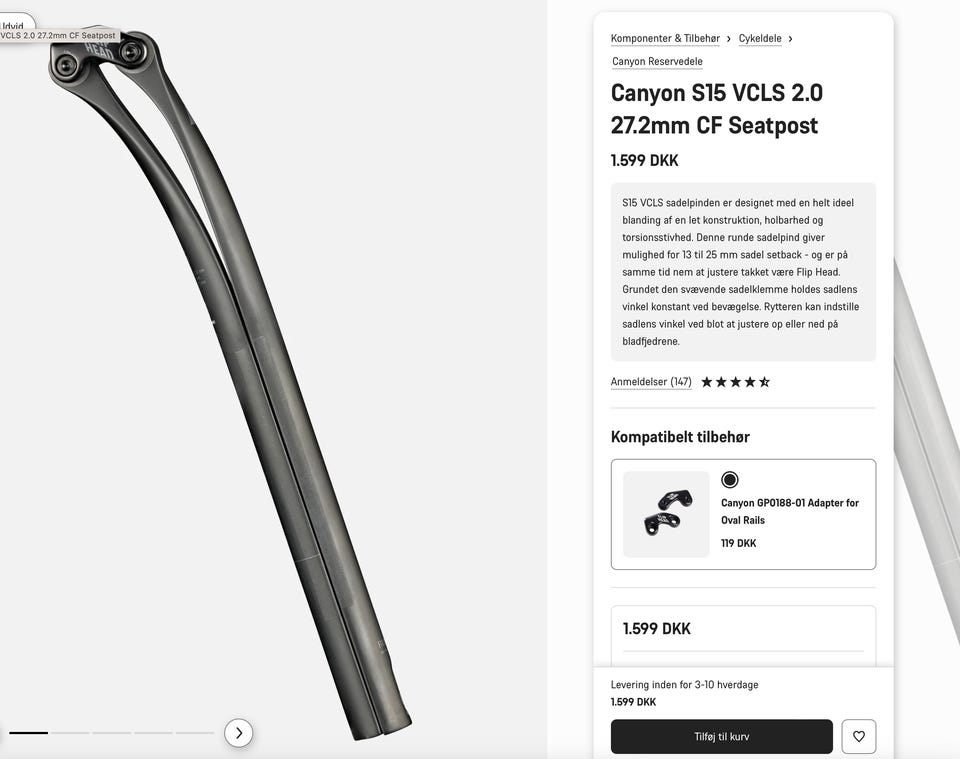
Task: Click the chevron after Komponenter & Tilbehør
Action: click(x=729, y=39)
